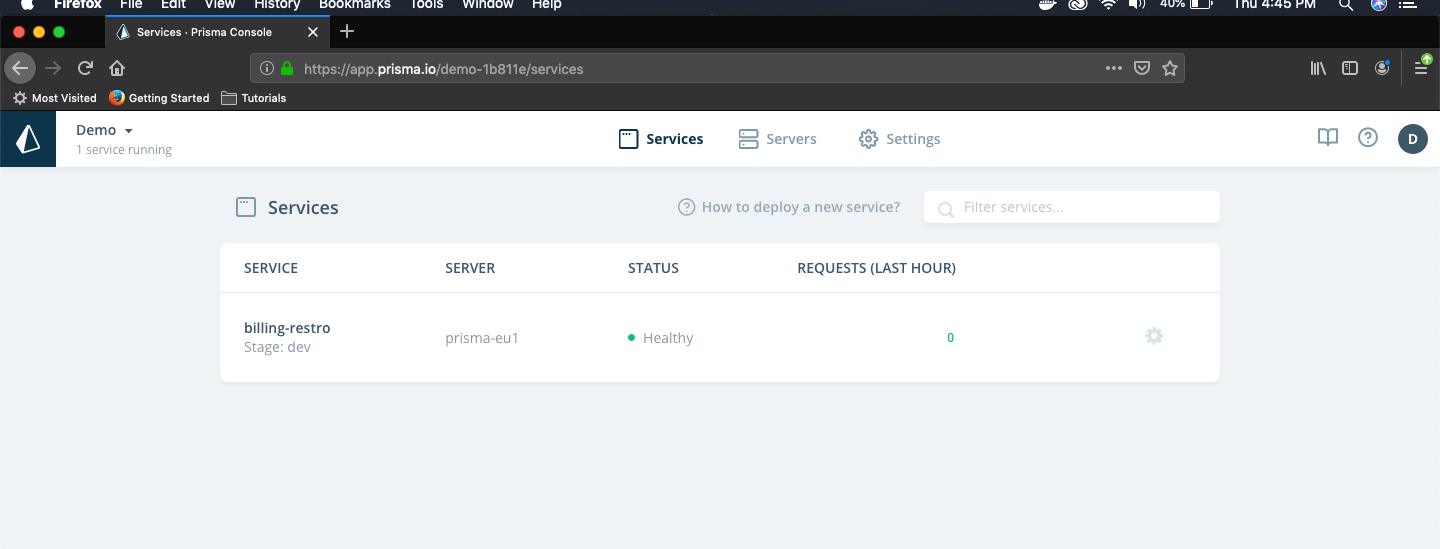Image resolution: width=1440 pixels, height=549 pixels.
Task: Click the 0 requests count
Action: (x=950, y=338)
